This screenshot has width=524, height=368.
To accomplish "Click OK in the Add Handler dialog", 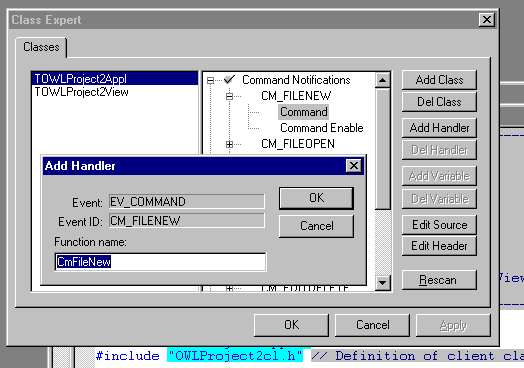I will (x=316, y=198).
